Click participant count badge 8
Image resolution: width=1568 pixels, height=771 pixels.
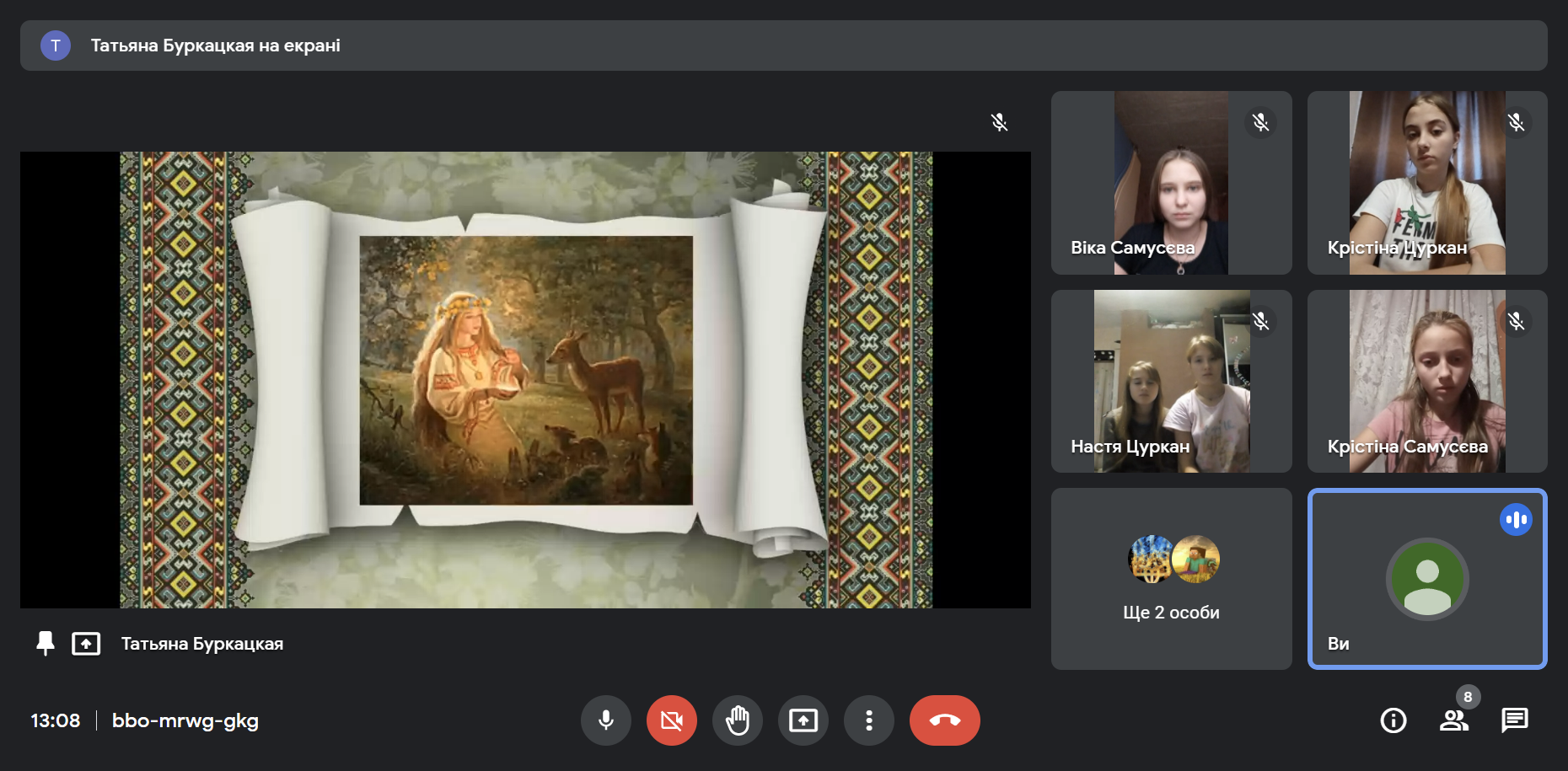[1468, 697]
